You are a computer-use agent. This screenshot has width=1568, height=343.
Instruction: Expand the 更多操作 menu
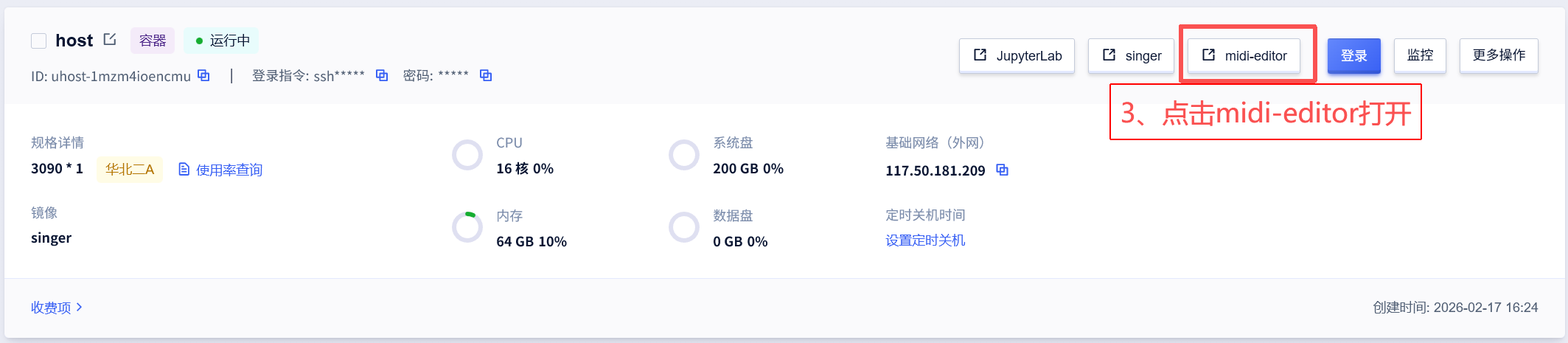pyautogui.click(x=1499, y=55)
